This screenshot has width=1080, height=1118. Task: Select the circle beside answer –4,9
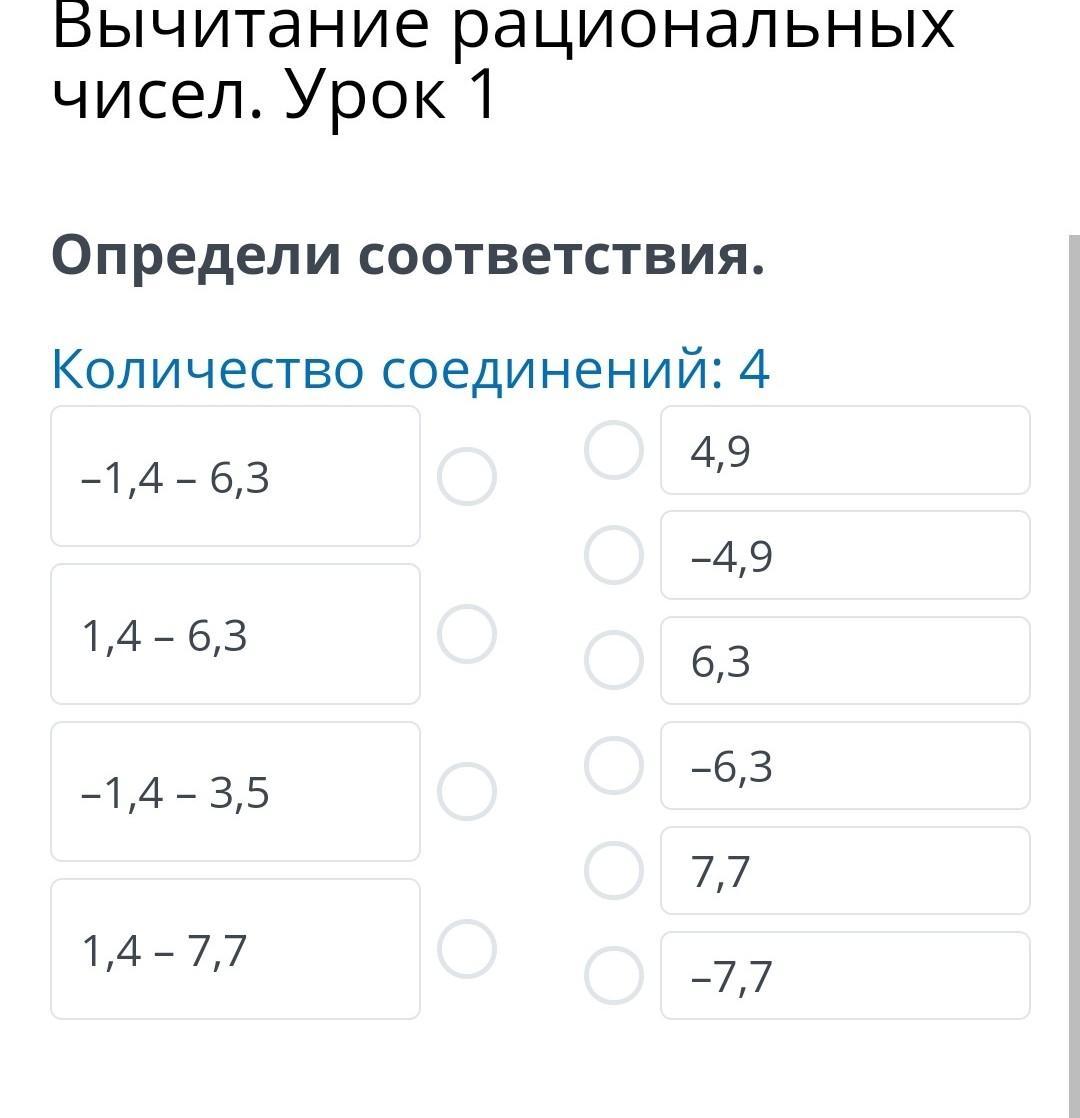pyautogui.click(x=613, y=555)
